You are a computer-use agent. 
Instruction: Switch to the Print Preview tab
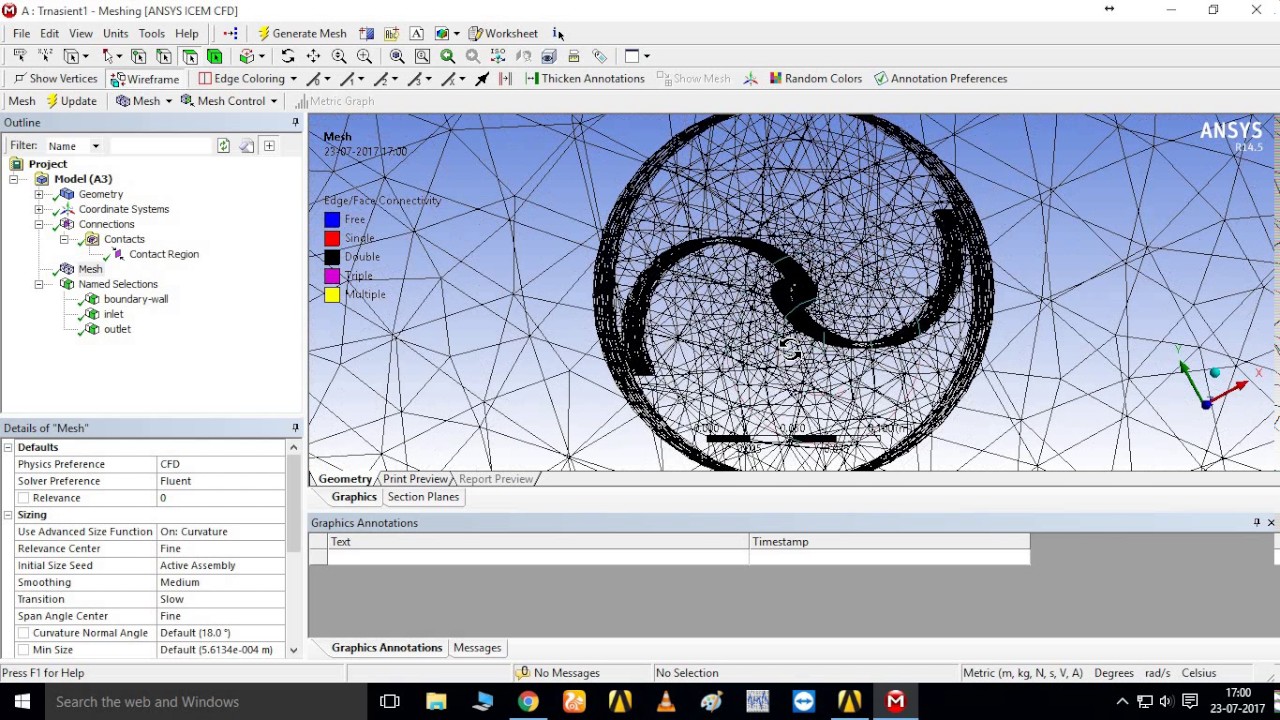415,479
